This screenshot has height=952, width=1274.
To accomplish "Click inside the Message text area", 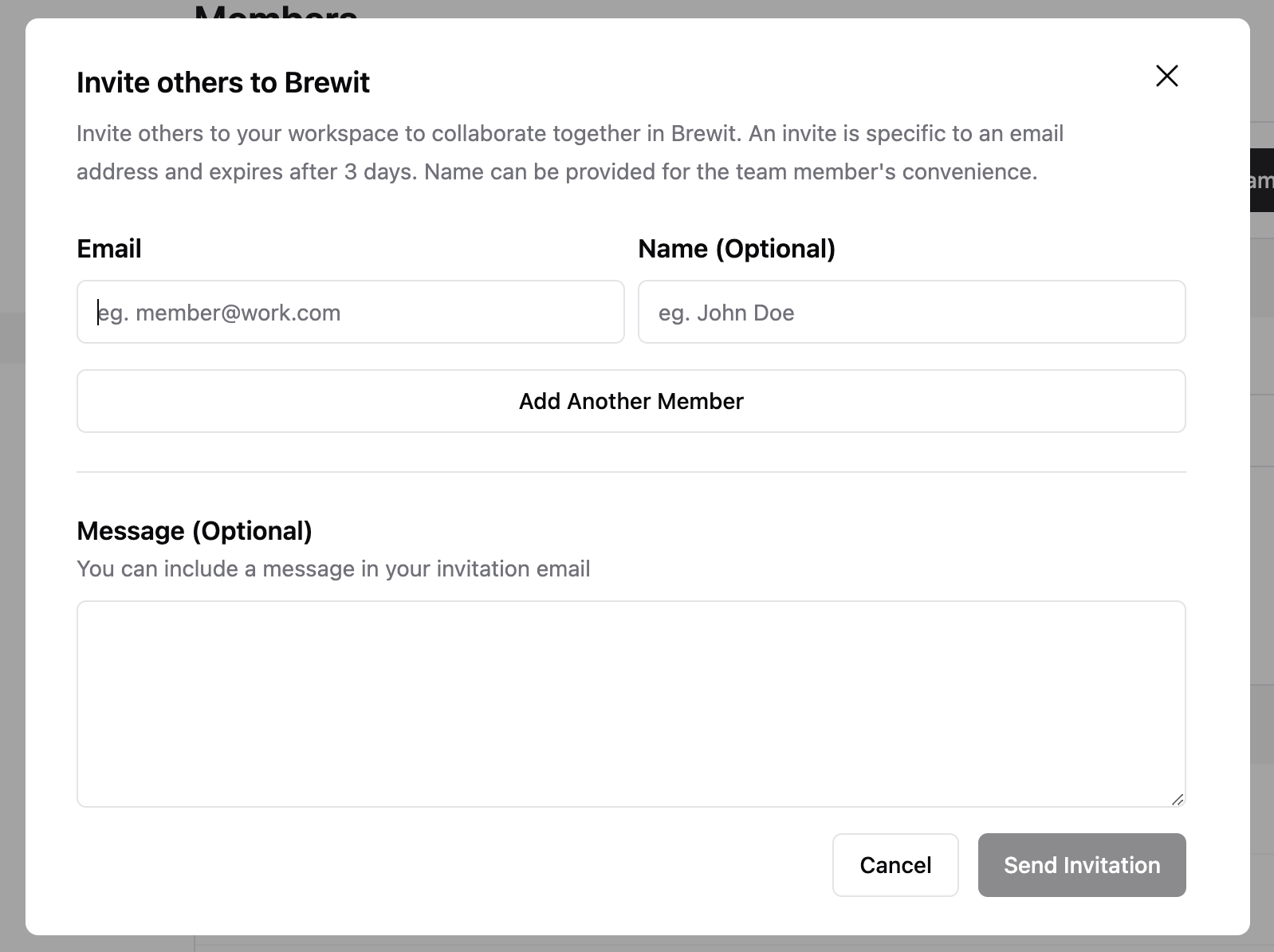I will pos(631,704).
